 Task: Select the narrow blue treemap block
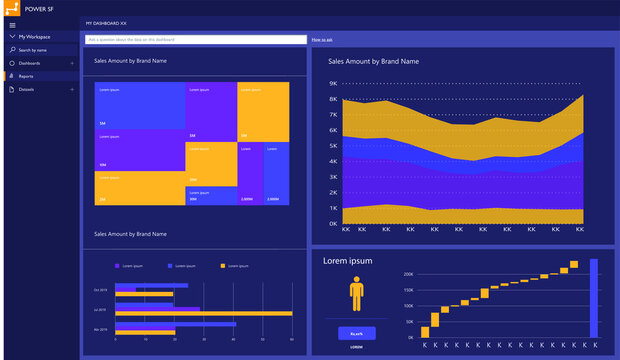(276, 173)
